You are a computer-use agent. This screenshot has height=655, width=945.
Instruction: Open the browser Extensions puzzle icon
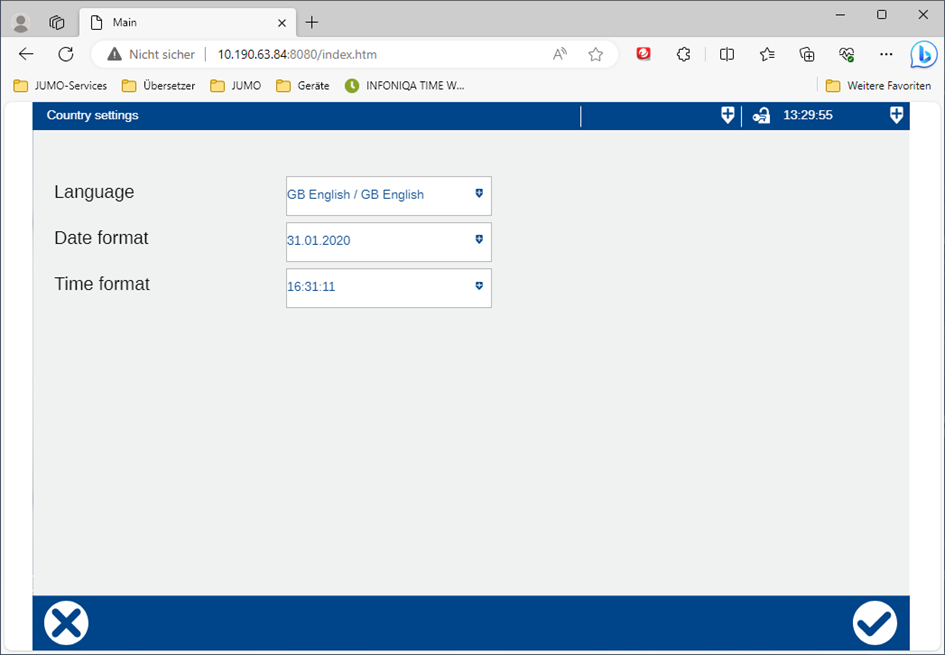coord(684,54)
